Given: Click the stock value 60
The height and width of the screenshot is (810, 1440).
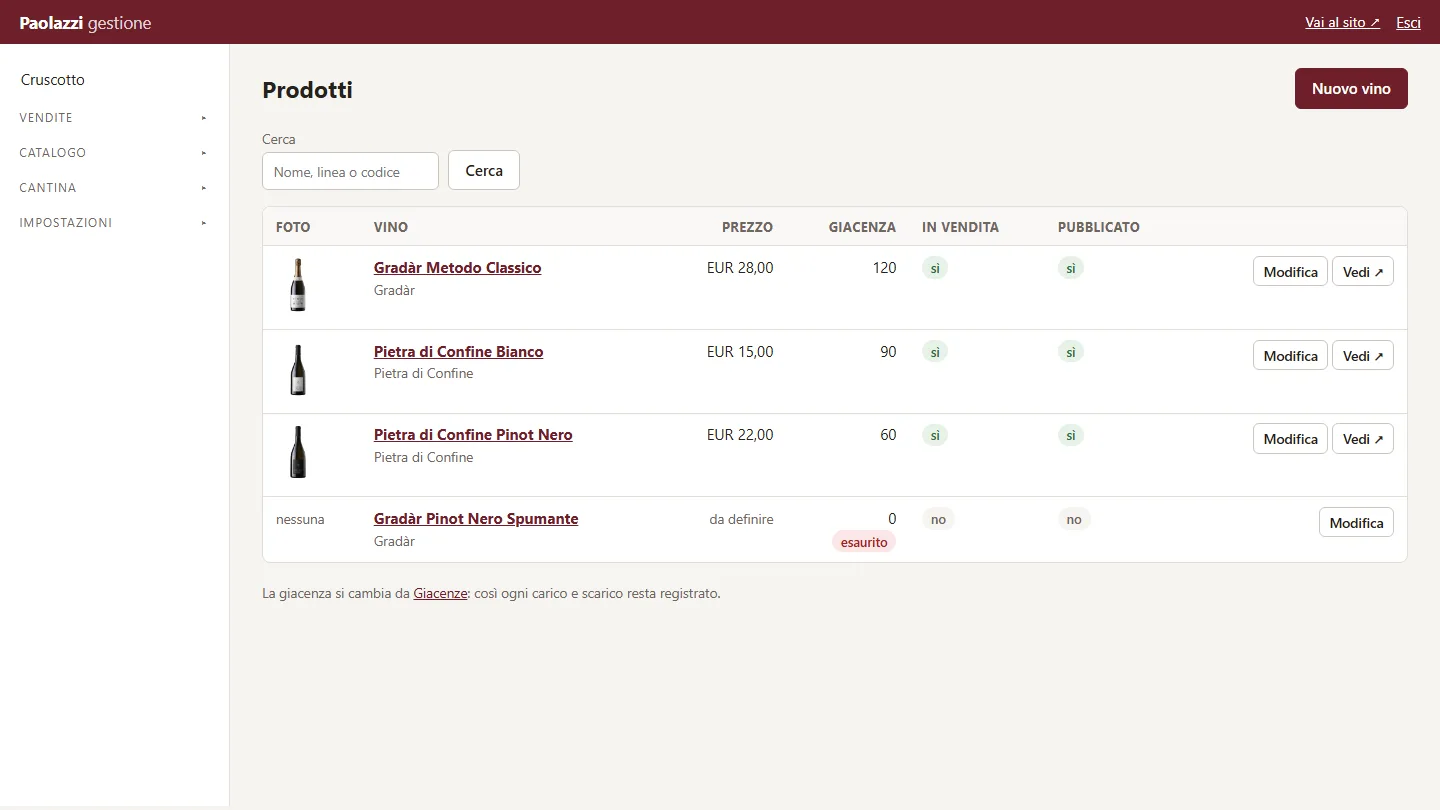Looking at the screenshot, I should tap(888, 435).
